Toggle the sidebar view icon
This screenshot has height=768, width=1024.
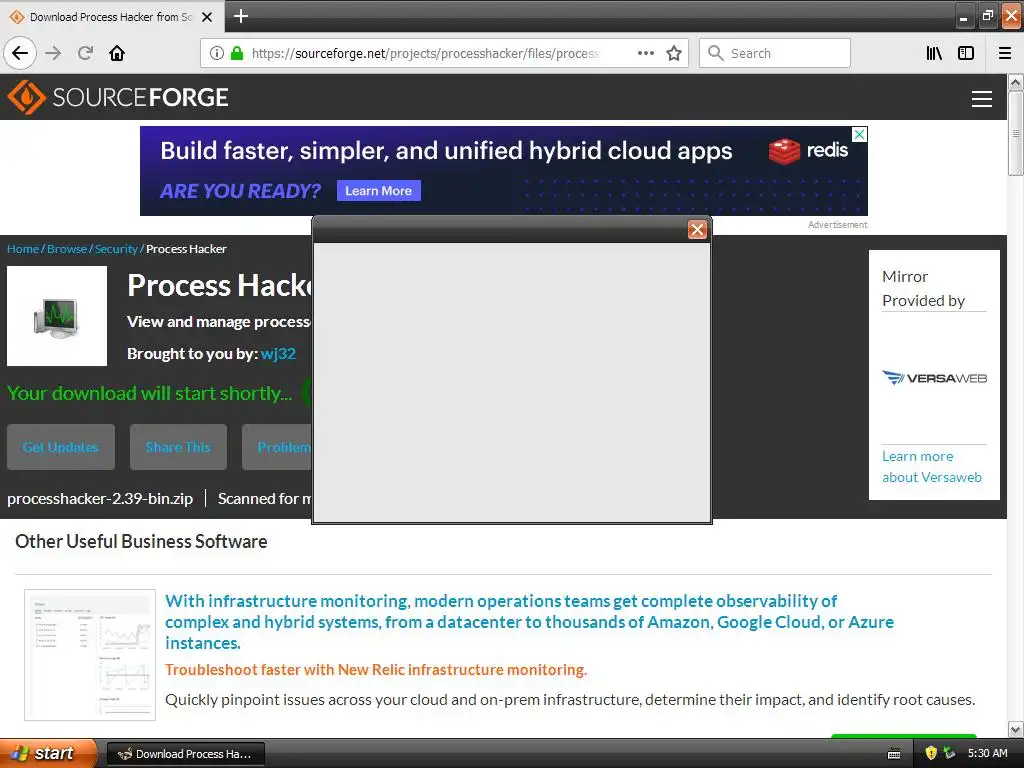[x=966, y=53]
